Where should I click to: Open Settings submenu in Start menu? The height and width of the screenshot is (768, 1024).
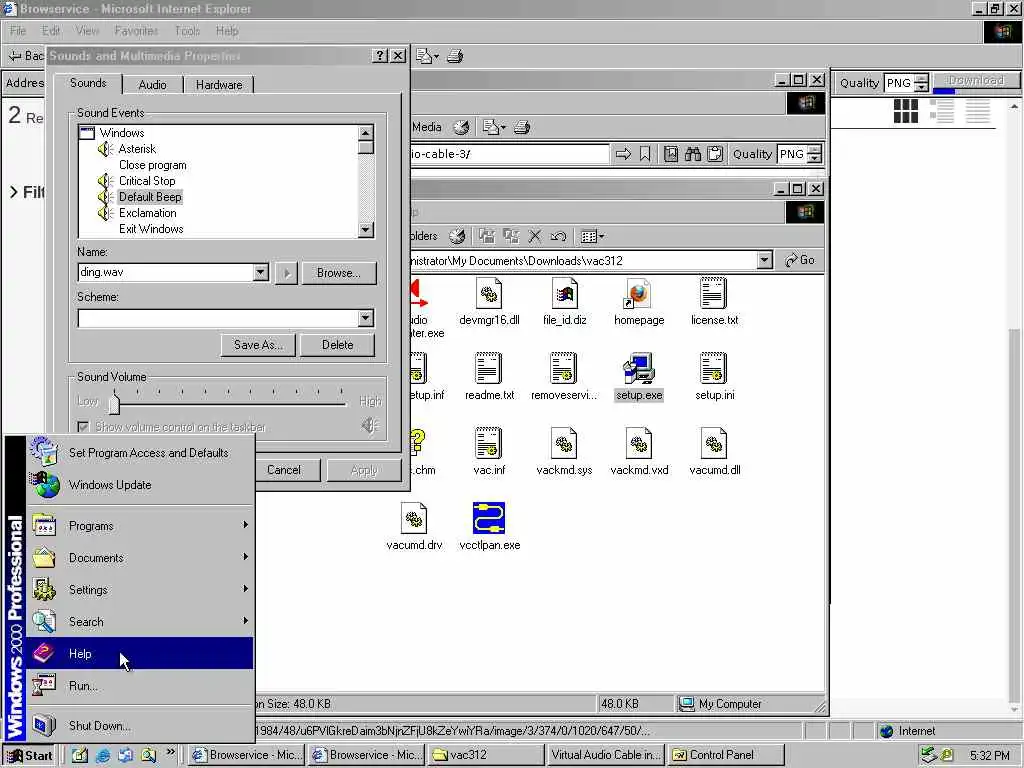(x=139, y=590)
